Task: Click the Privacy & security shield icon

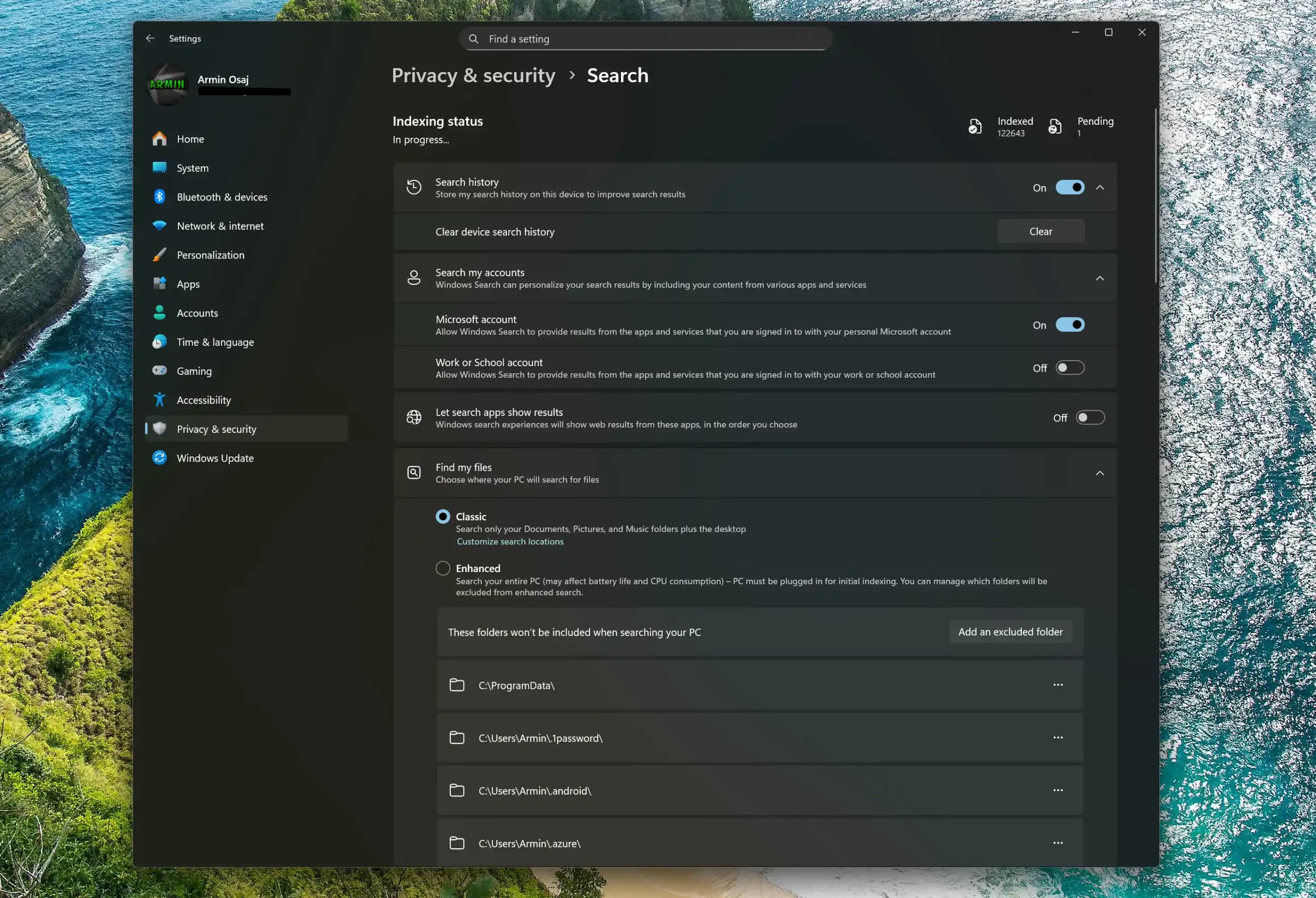Action: point(160,429)
